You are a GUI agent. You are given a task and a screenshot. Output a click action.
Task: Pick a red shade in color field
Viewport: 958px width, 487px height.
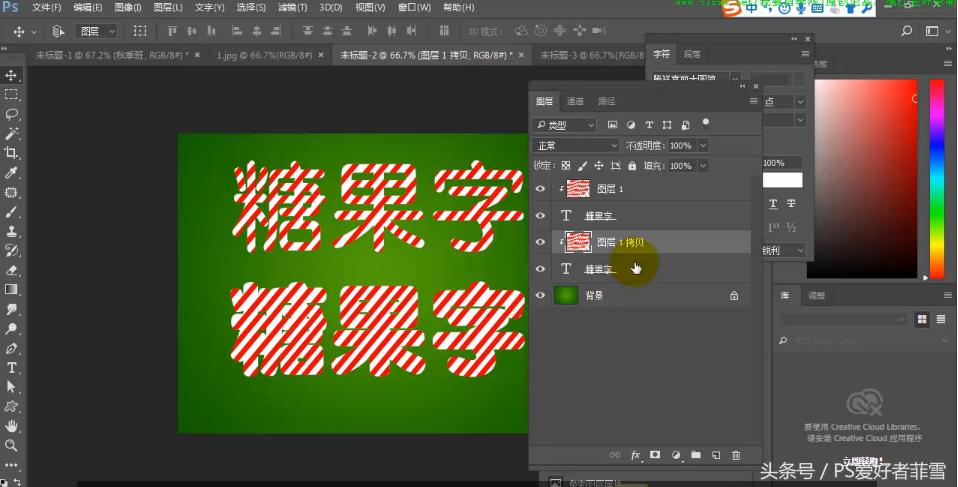click(x=862, y=178)
